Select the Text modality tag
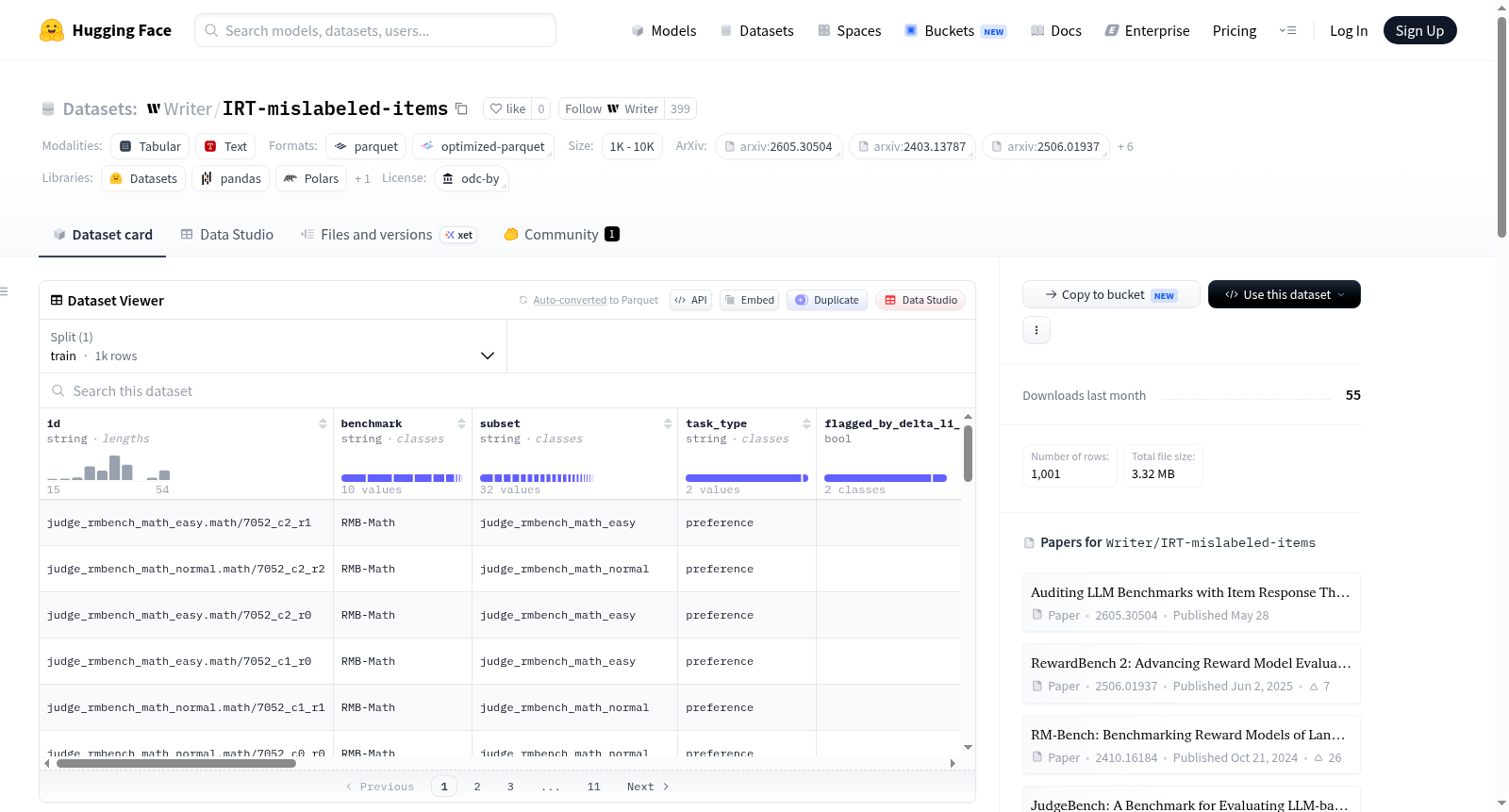 [225, 147]
